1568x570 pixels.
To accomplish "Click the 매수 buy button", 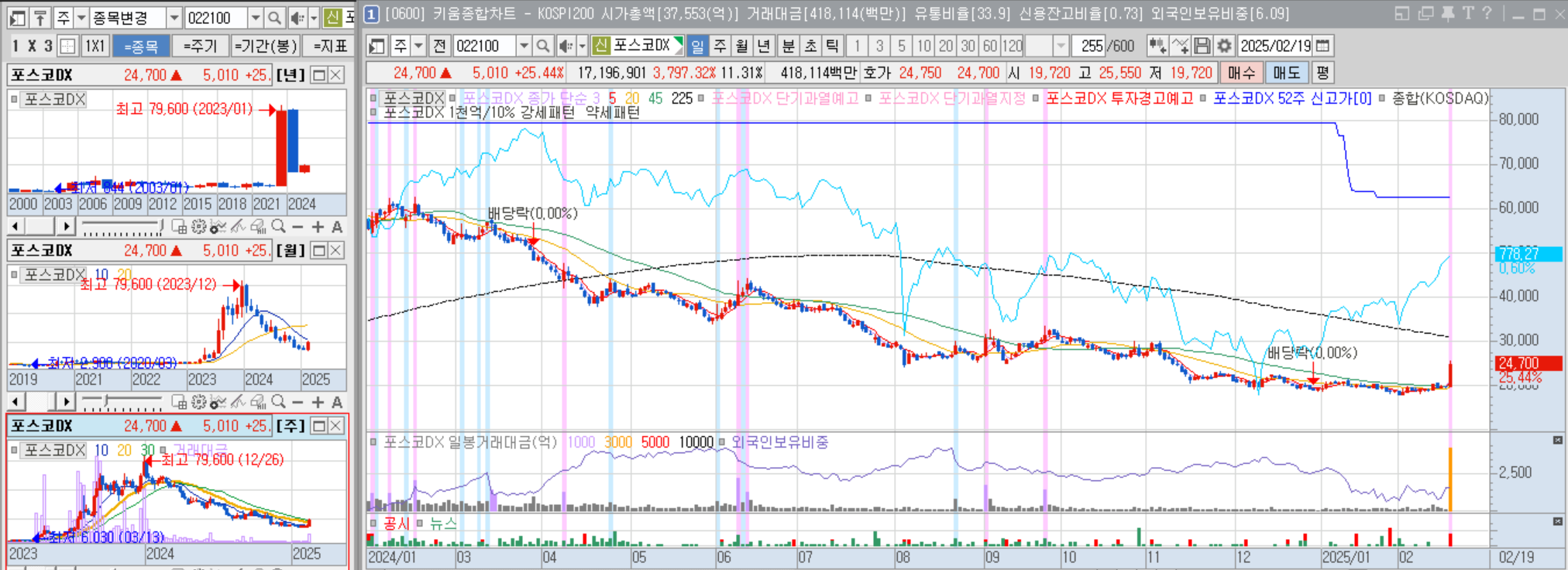I will click(1241, 73).
